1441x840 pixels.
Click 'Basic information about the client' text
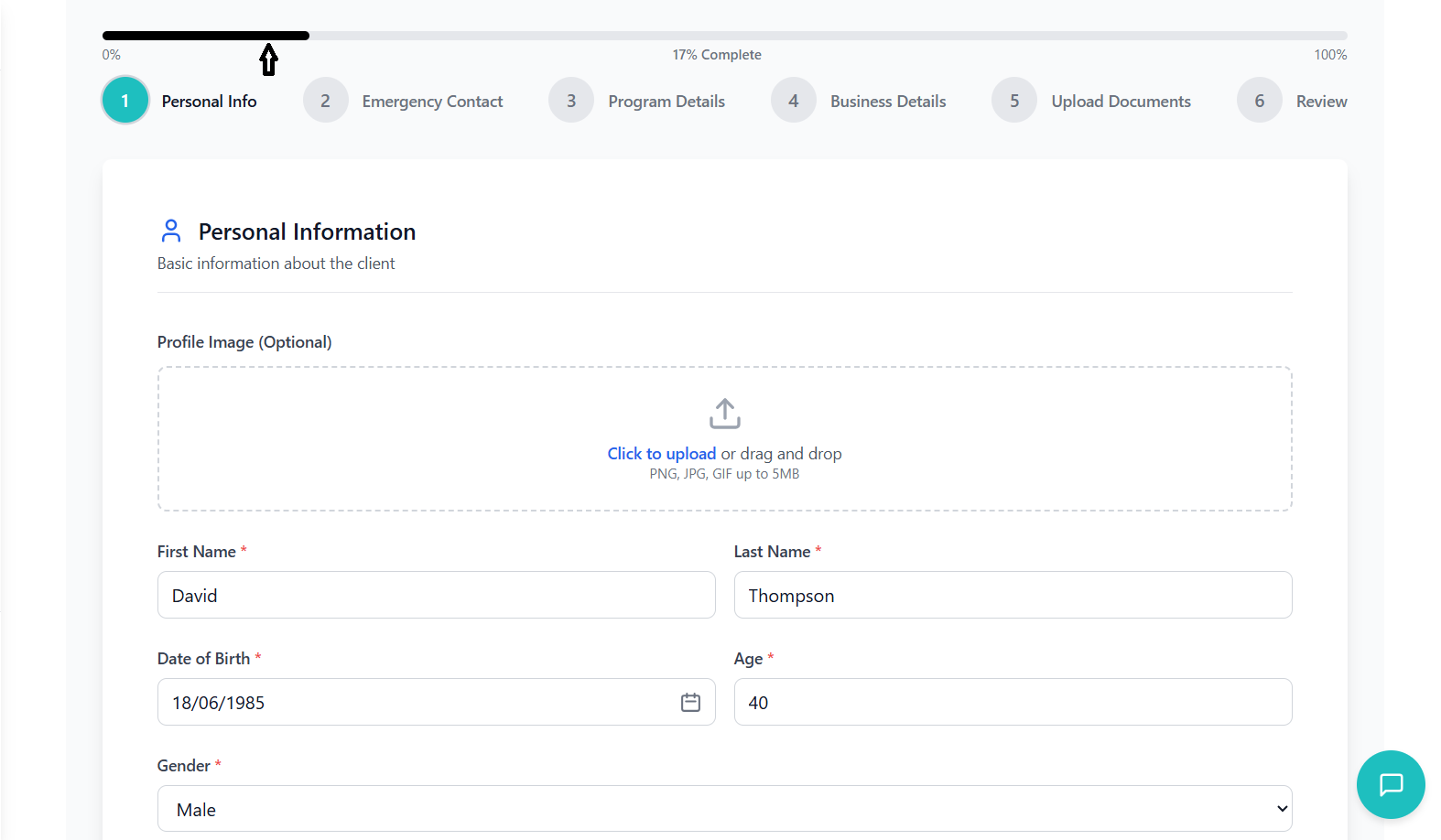tap(276, 264)
